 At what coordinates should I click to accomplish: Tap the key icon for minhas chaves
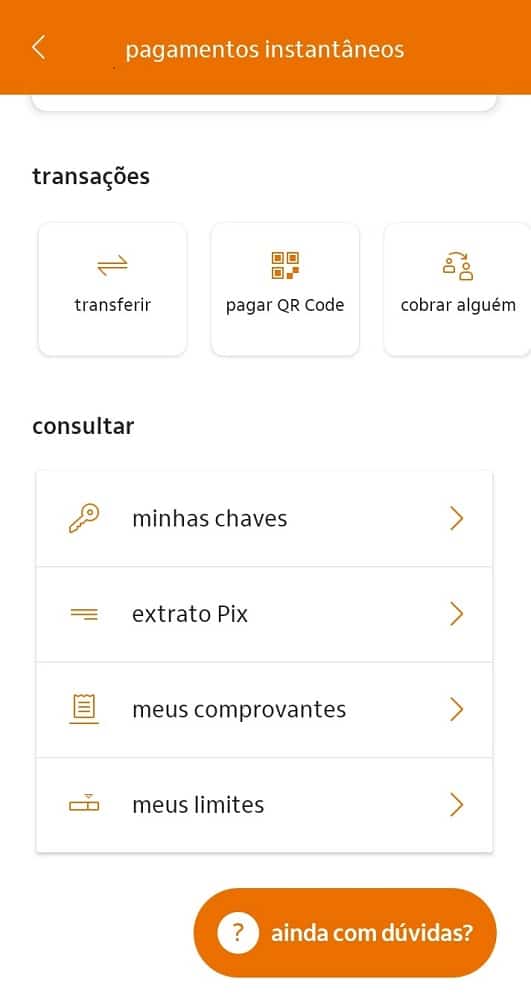click(x=84, y=518)
